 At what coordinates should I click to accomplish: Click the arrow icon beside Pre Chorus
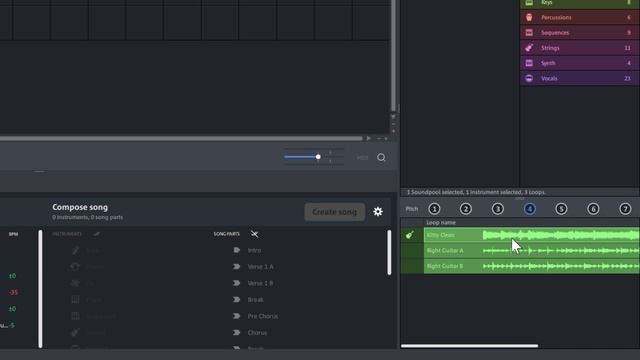(x=236, y=316)
